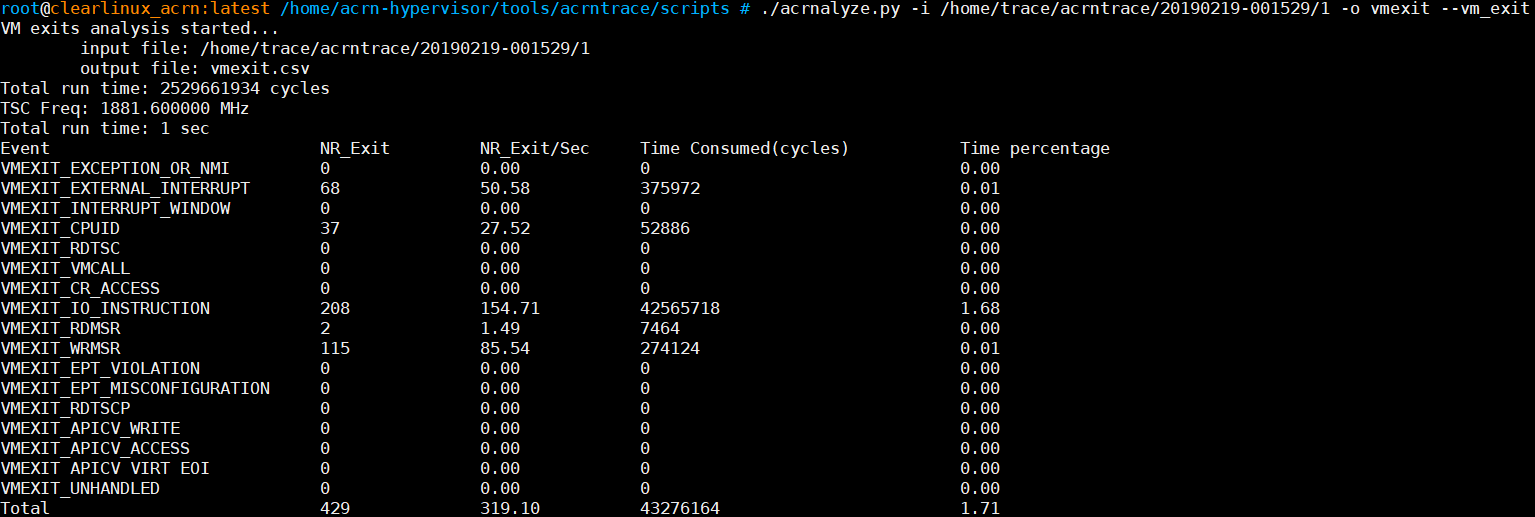Screen dimensions: 1535x517
Task: Click the VMEXIT_UNHANDLED row label
Action: pos(80,488)
